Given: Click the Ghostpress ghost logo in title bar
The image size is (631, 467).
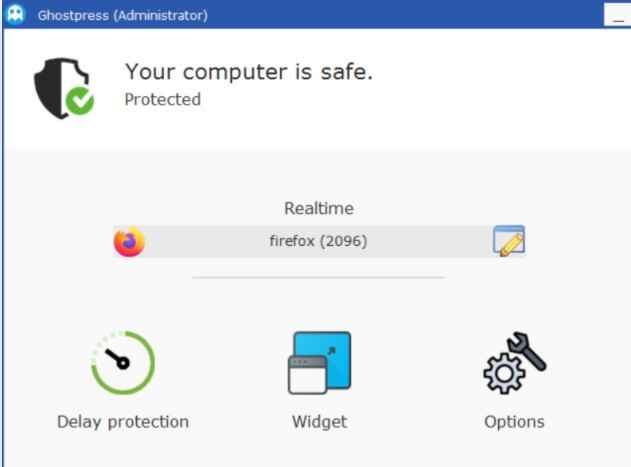Looking at the screenshot, I should 16,14.
